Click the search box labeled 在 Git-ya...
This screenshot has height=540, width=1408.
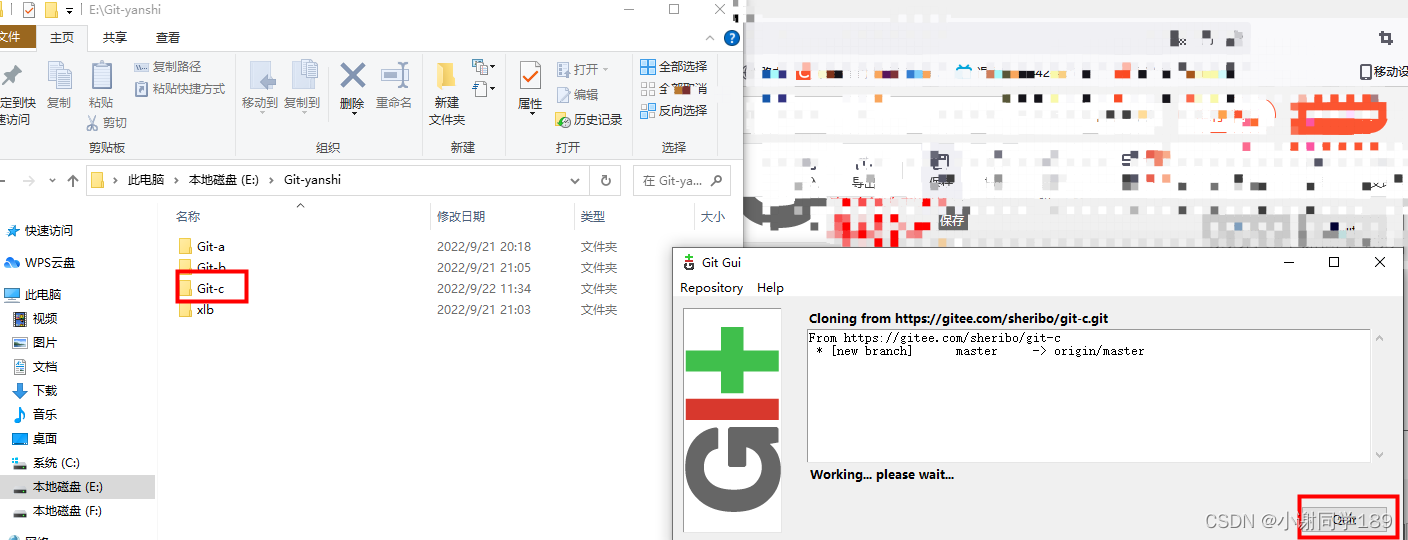click(x=682, y=181)
